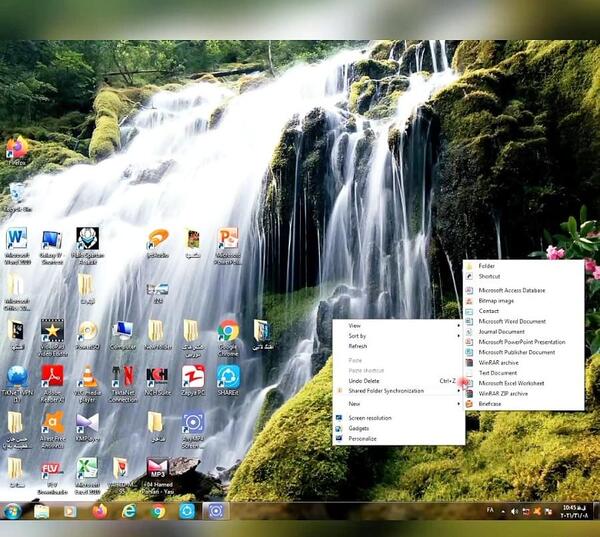The height and width of the screenshot is (537, 600).
Task: Open PowerISO disc icon on desktop
Action: [x=88, y=335]
